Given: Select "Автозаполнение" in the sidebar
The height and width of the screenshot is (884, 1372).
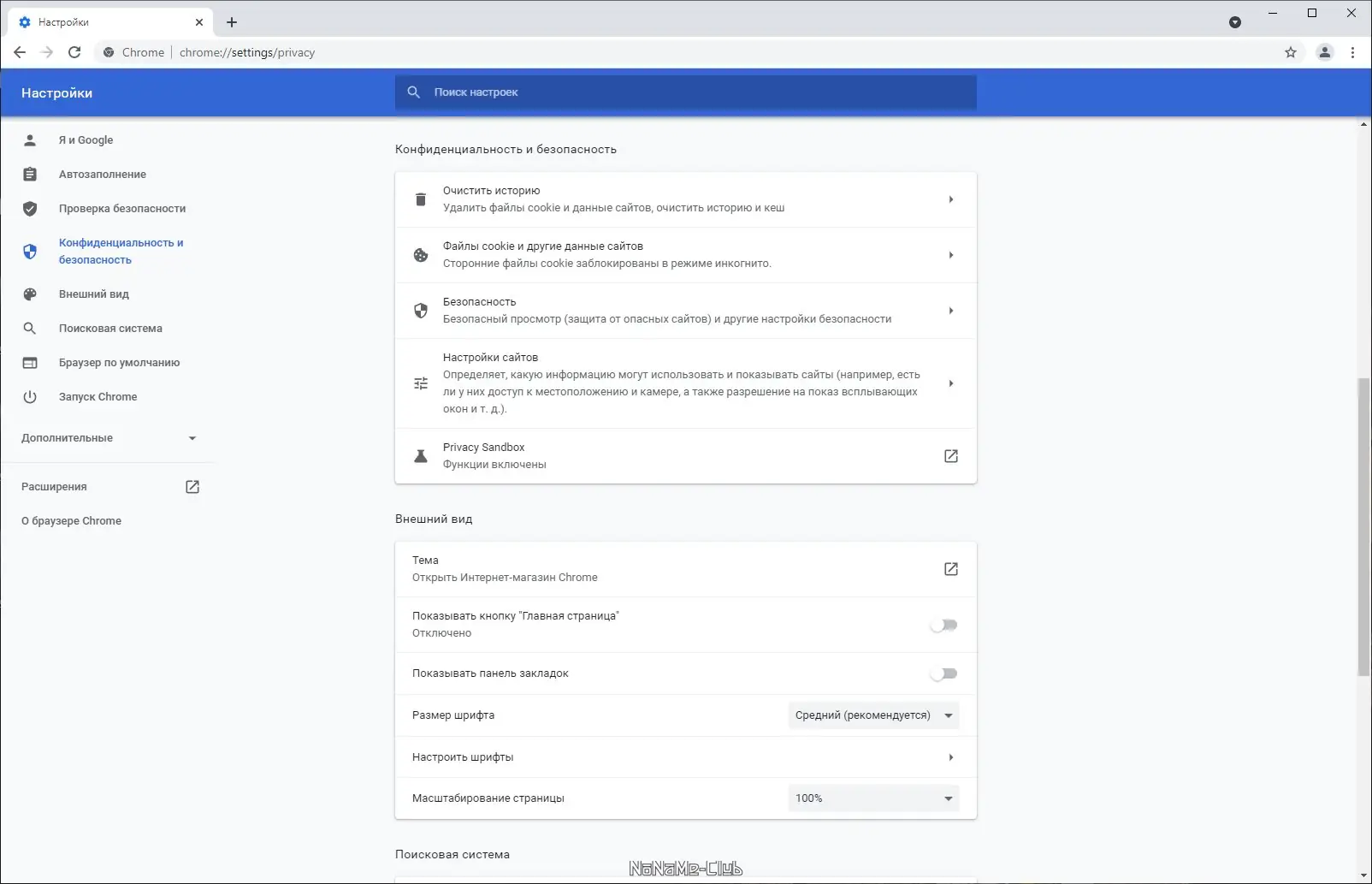Looking at the screenshot, I should [103, 175].
